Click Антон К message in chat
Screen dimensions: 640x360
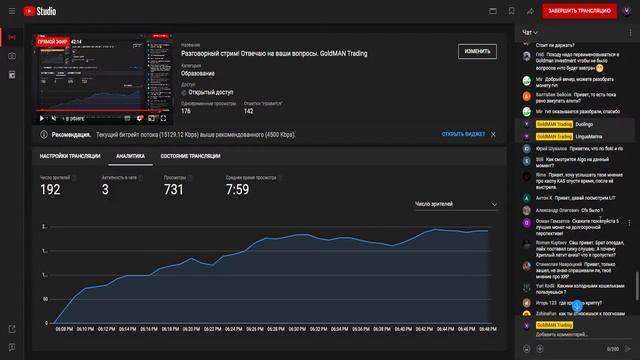575,198
